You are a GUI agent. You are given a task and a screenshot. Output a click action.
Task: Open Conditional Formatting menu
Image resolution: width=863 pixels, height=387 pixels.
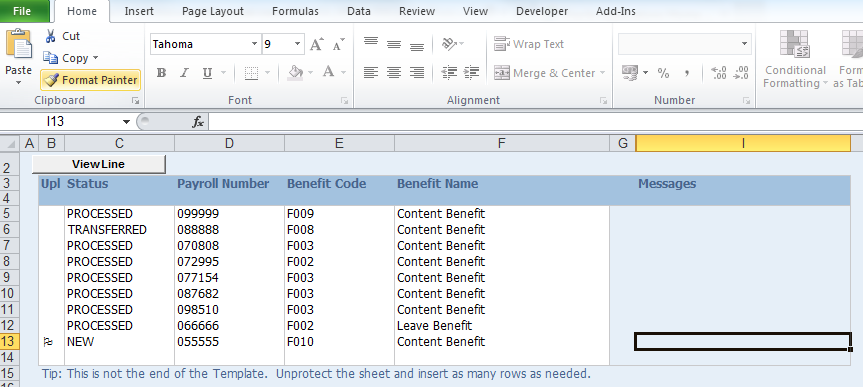pos(795,60)
